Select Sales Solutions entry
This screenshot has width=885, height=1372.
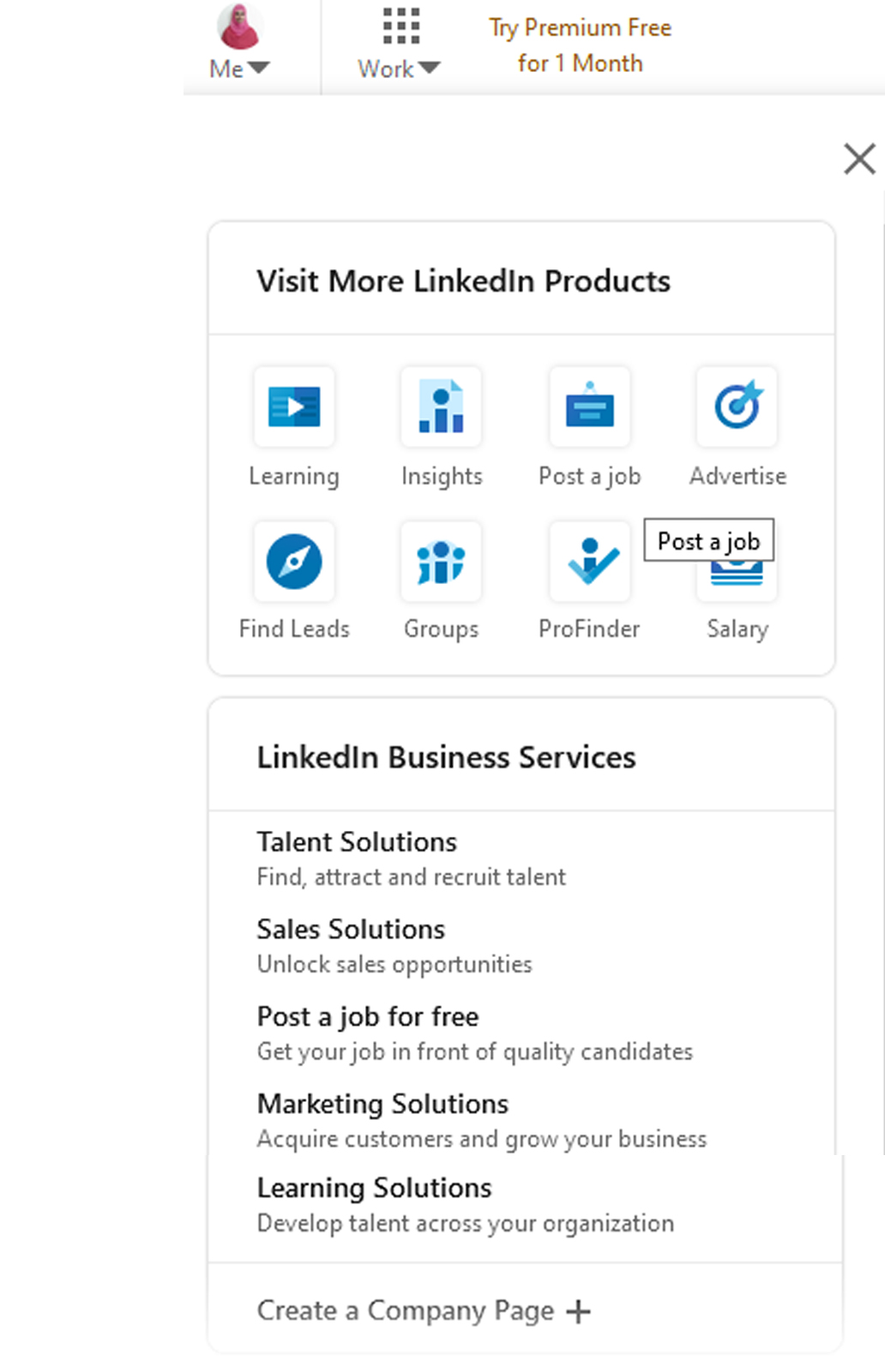point(351,930)
